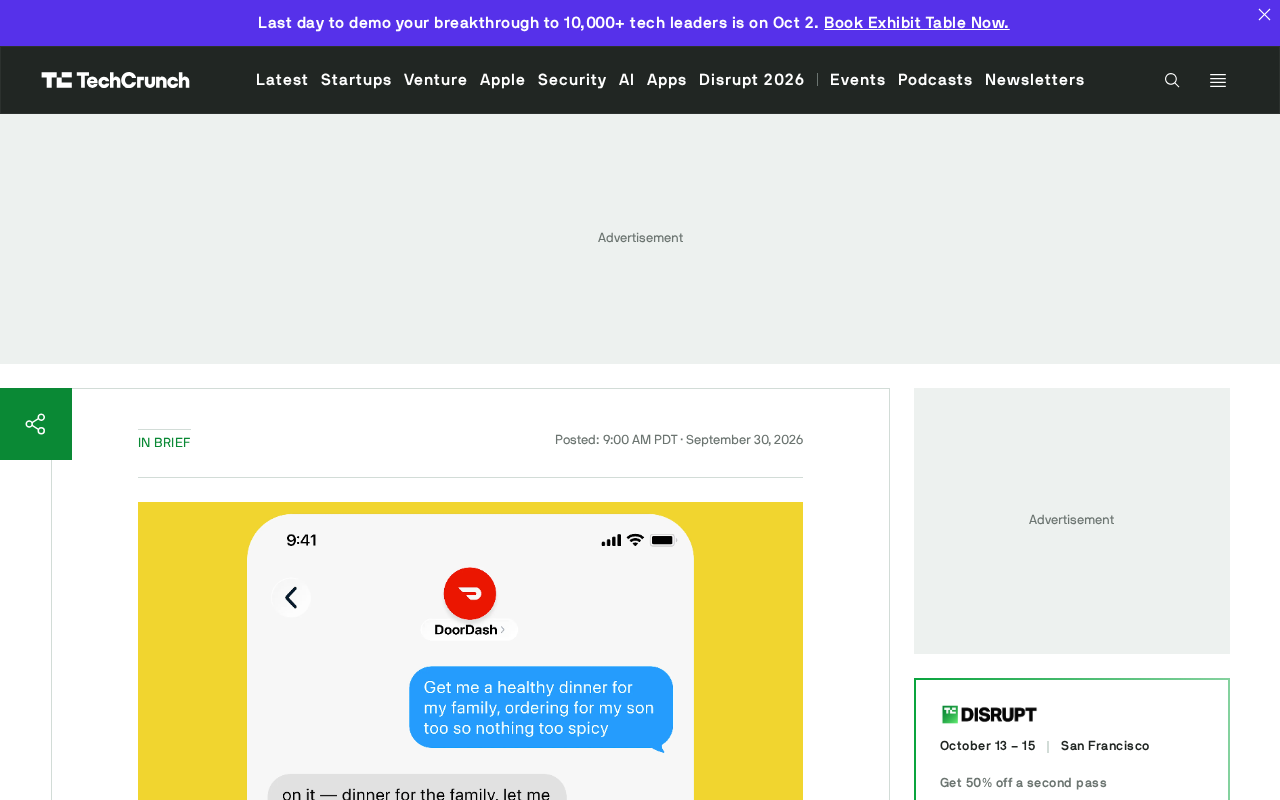Click the blue healthy dinner message bubble
Viewport: 1280px width, 800px height.
pyautogui.click(x=541, y=707)
